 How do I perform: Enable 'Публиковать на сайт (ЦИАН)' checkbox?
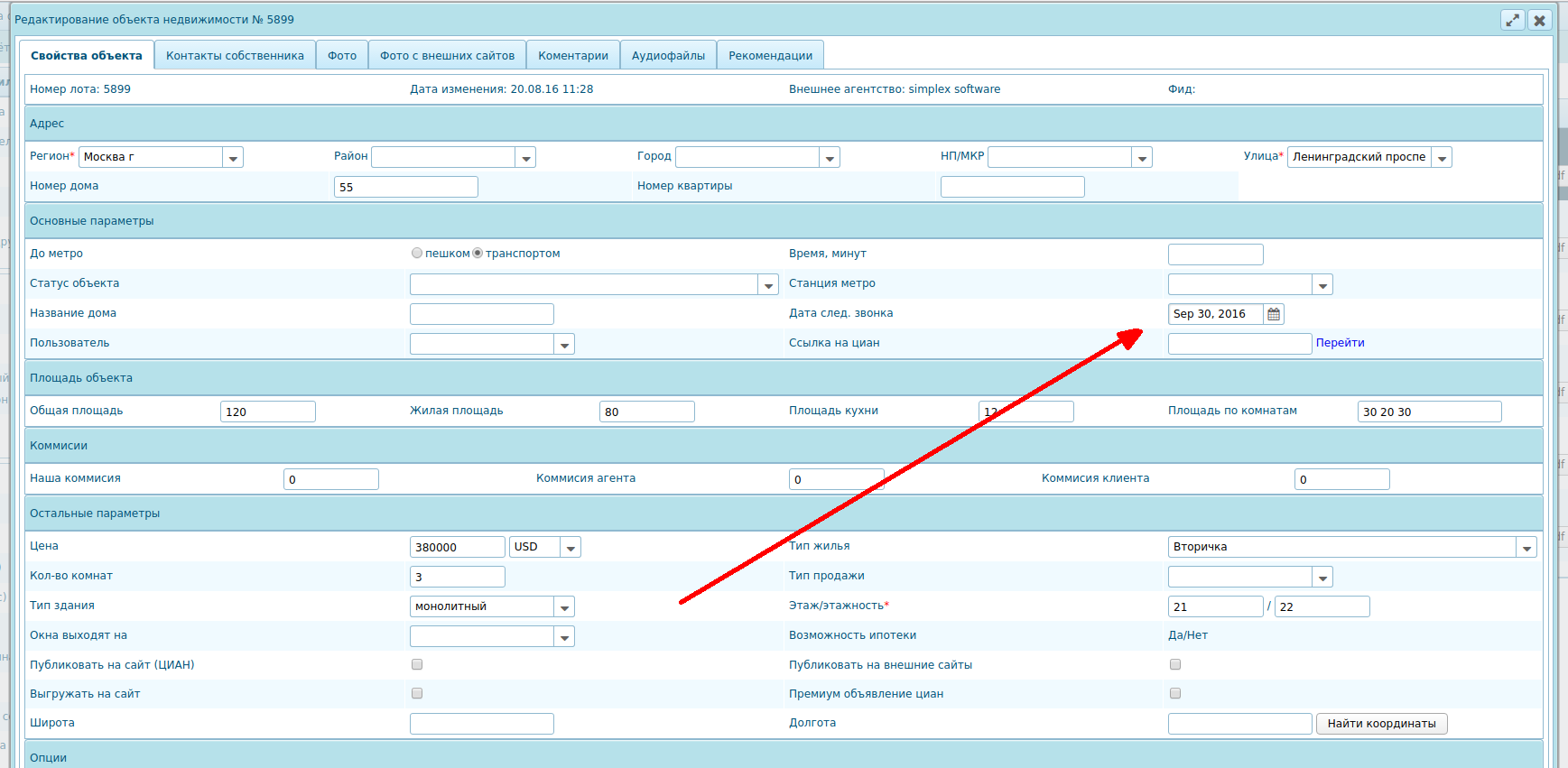click(417, 665)
